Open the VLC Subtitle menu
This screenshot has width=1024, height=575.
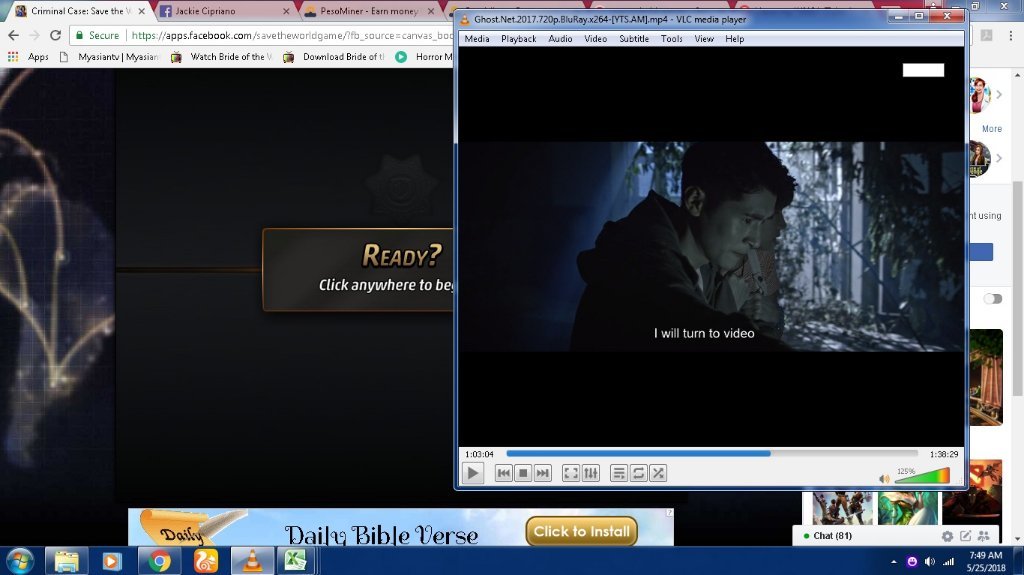pyautogui.click(x=634, y=39)
